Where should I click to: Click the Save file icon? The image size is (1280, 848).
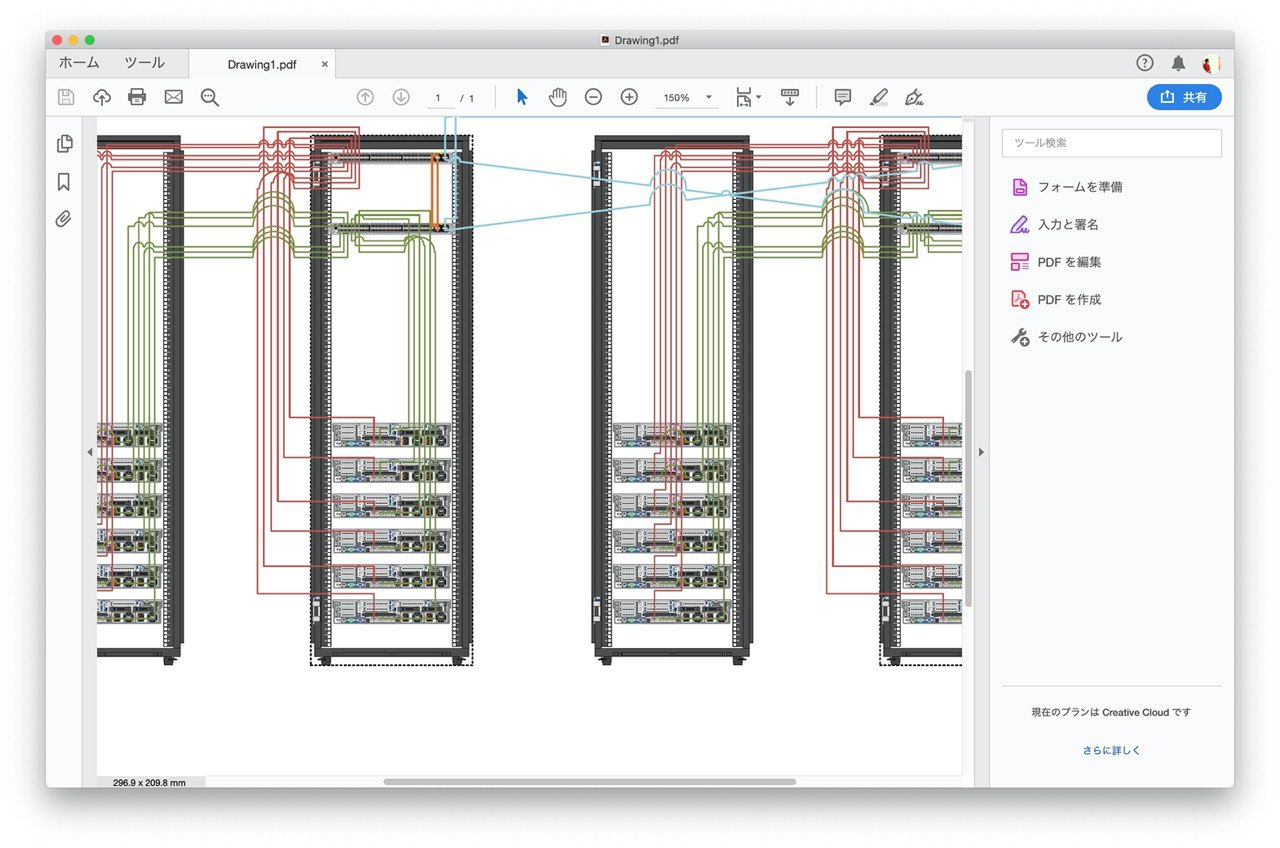pyautogui.click(x=66, y=97)
